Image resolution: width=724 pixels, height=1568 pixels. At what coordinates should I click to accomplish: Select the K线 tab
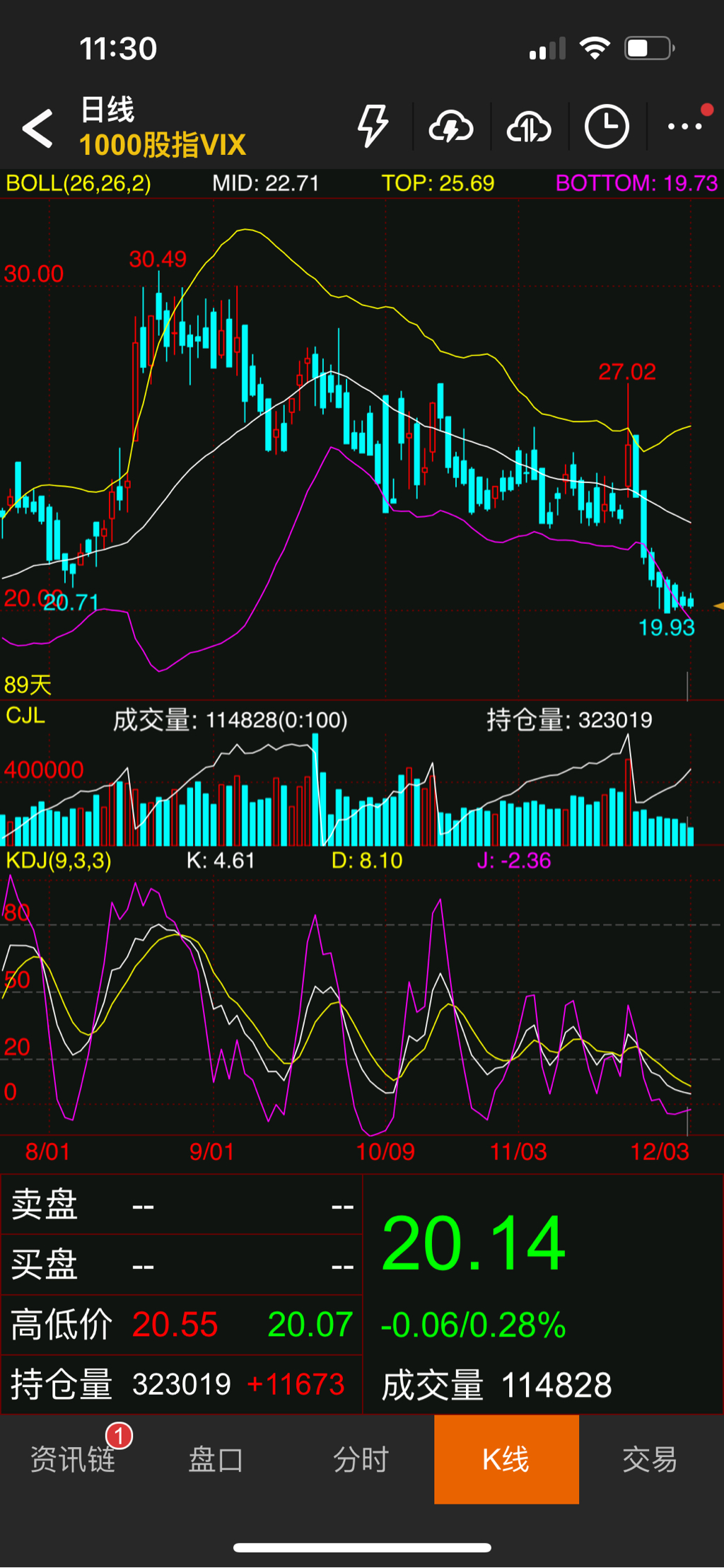(x=506, y=1458)
